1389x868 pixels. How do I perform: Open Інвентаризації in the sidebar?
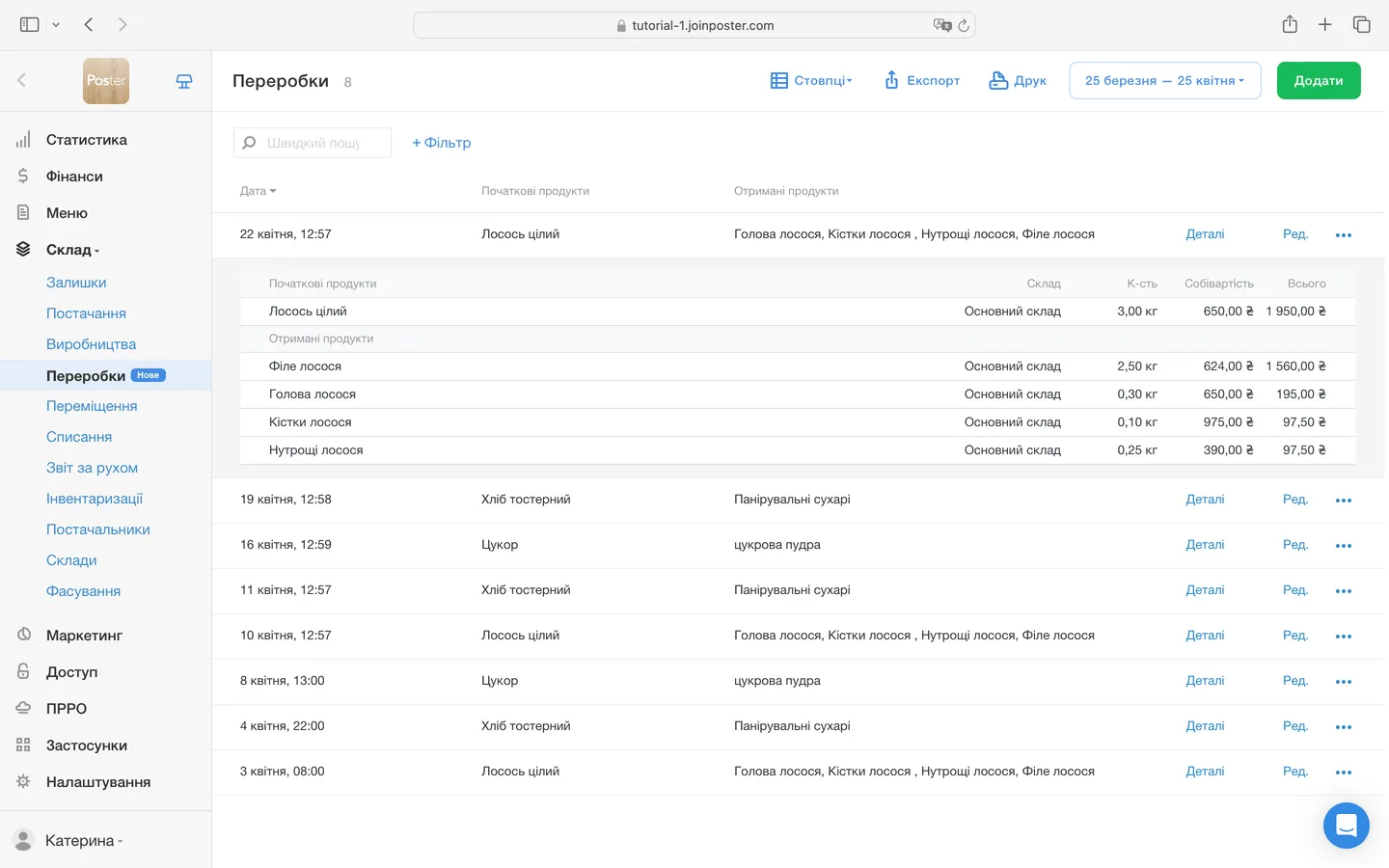(95, 499)
